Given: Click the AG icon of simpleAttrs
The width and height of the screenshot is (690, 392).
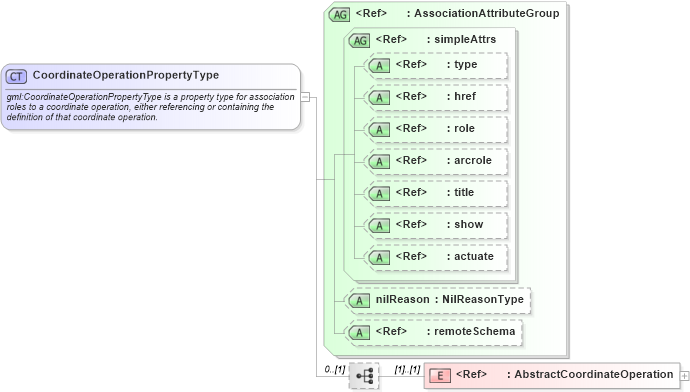Looking at the screenshot, I should pos(360,40).
